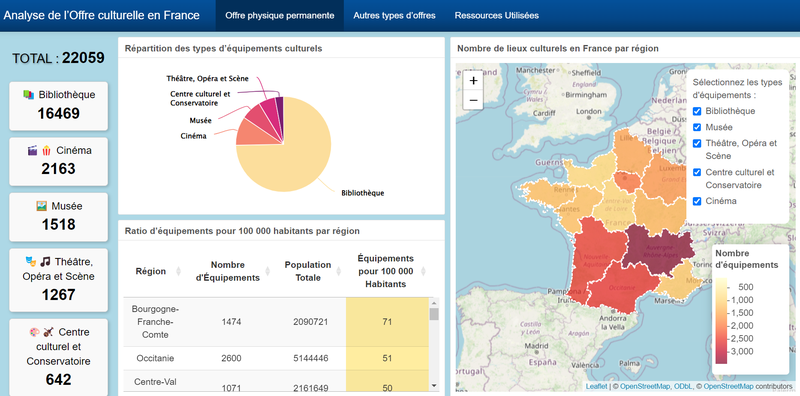The image size is (800, 396).
Task: Click the clapperboard icon beside Cinéma
Action: coord(33,150)
